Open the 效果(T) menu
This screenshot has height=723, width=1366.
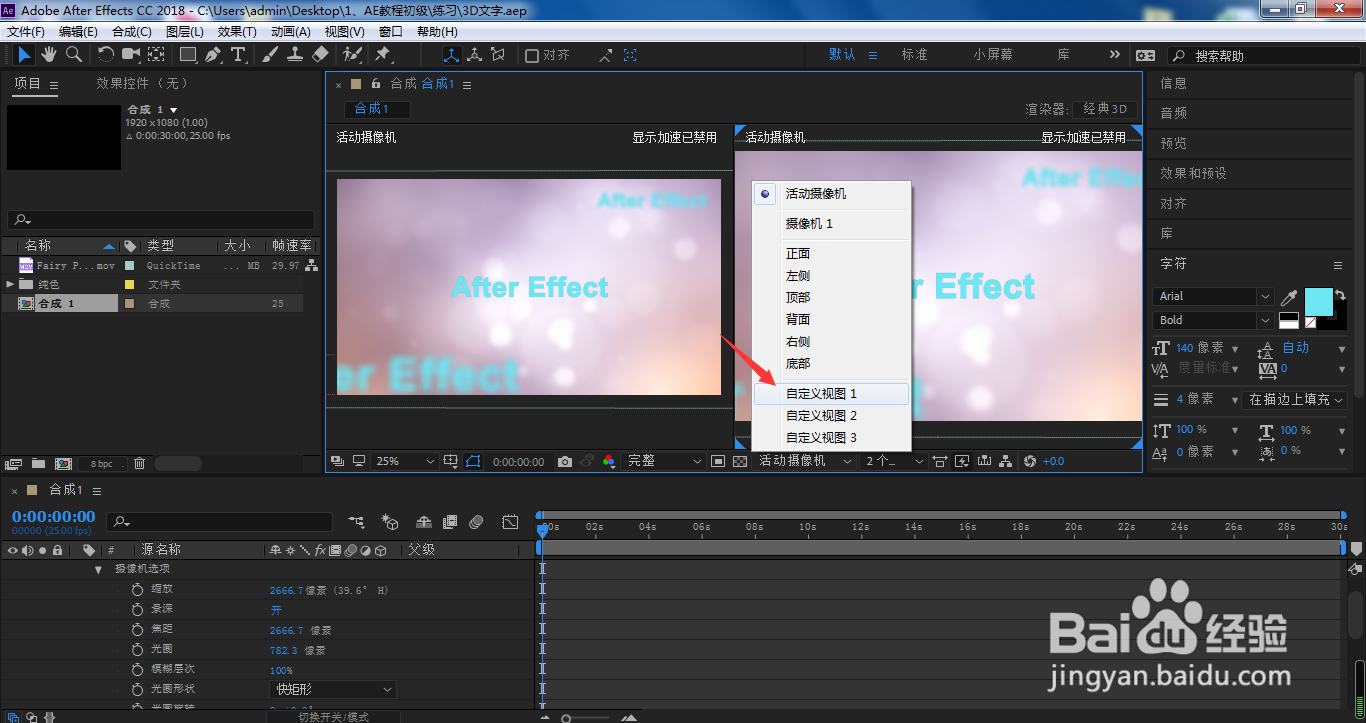pyautogui.click(x=237, y=32)
